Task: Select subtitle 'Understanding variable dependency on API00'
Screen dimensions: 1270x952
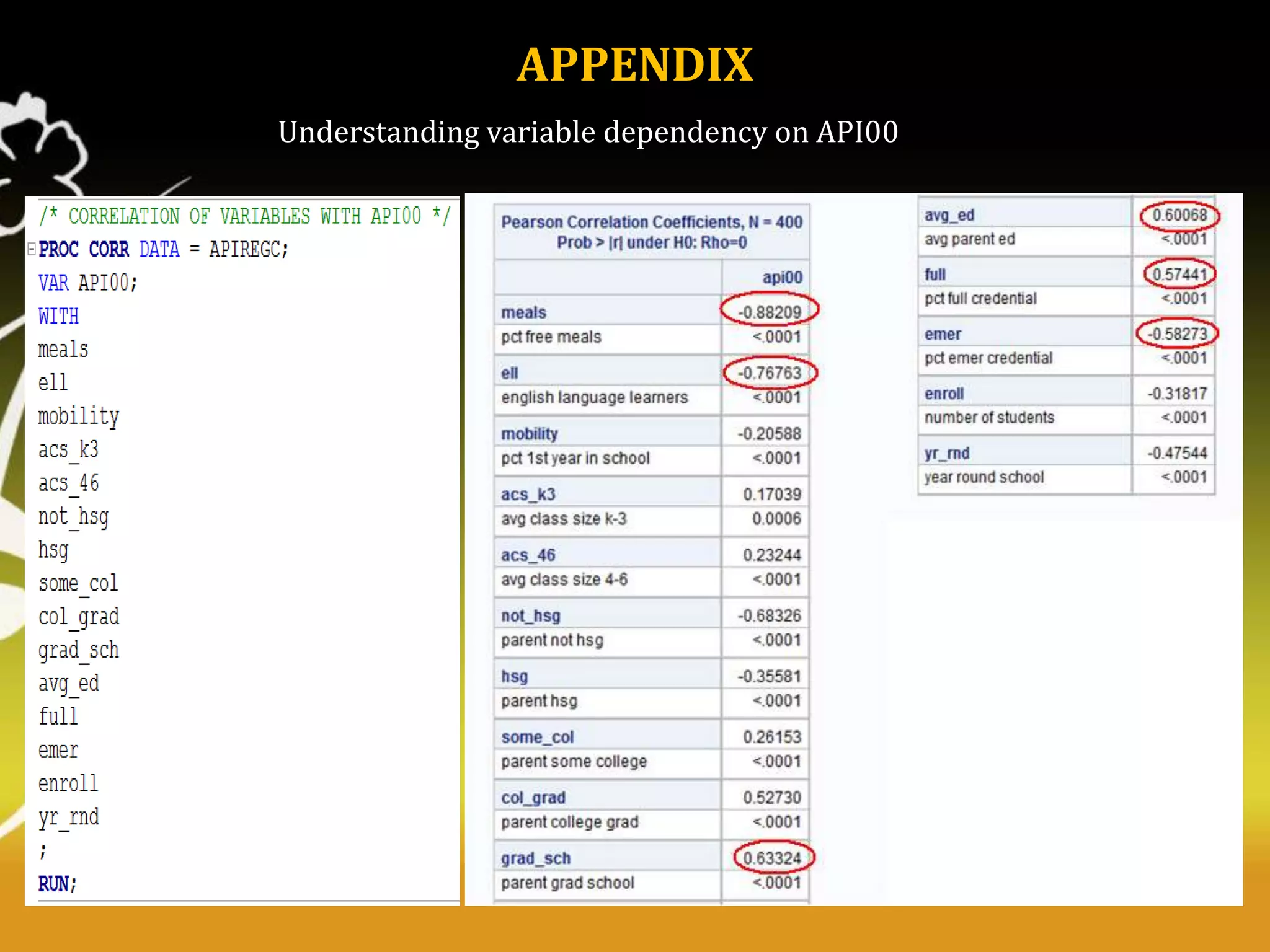Action: click(x=588, y=132)
